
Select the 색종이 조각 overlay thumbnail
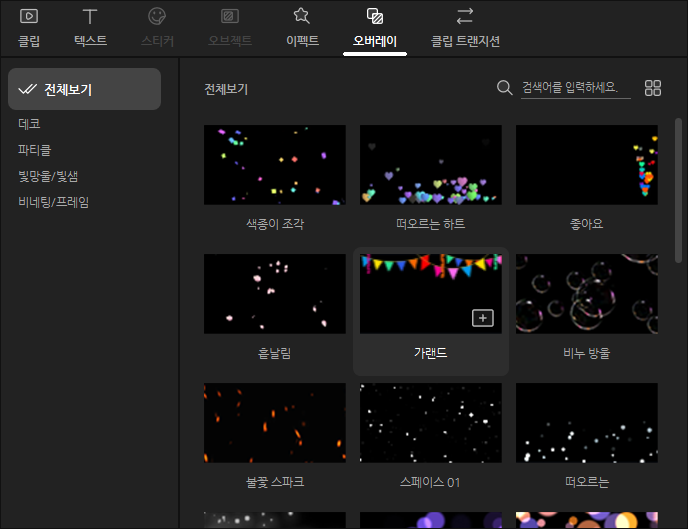(x=274, y=165)
